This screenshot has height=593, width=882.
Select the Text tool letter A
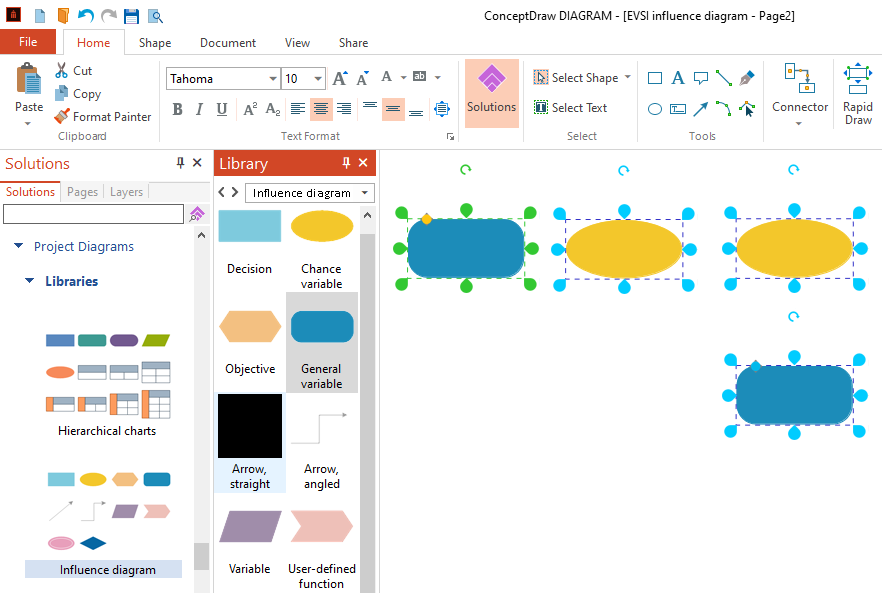(x=678, y=78)
